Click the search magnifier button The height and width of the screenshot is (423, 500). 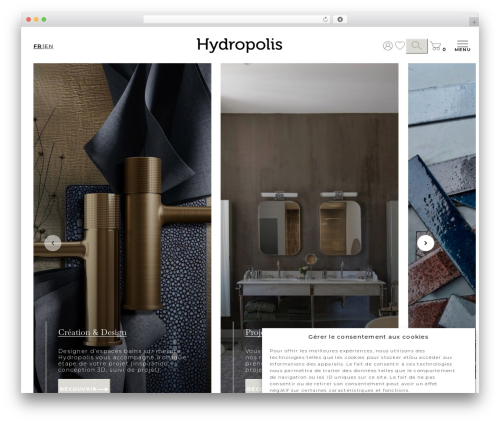(416, 46)
